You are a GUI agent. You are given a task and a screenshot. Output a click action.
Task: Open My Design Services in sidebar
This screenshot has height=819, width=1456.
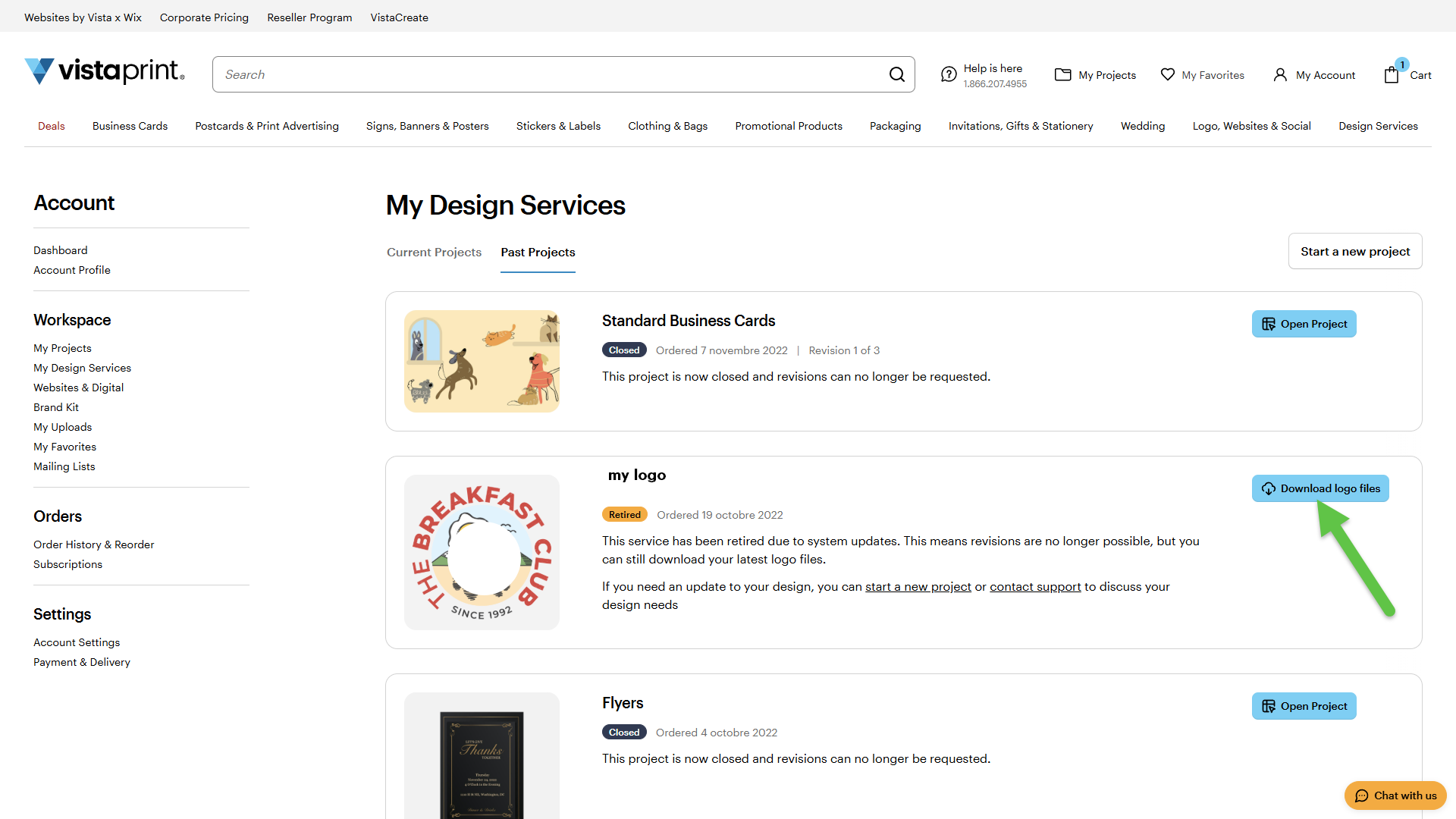tap(82, 368)
